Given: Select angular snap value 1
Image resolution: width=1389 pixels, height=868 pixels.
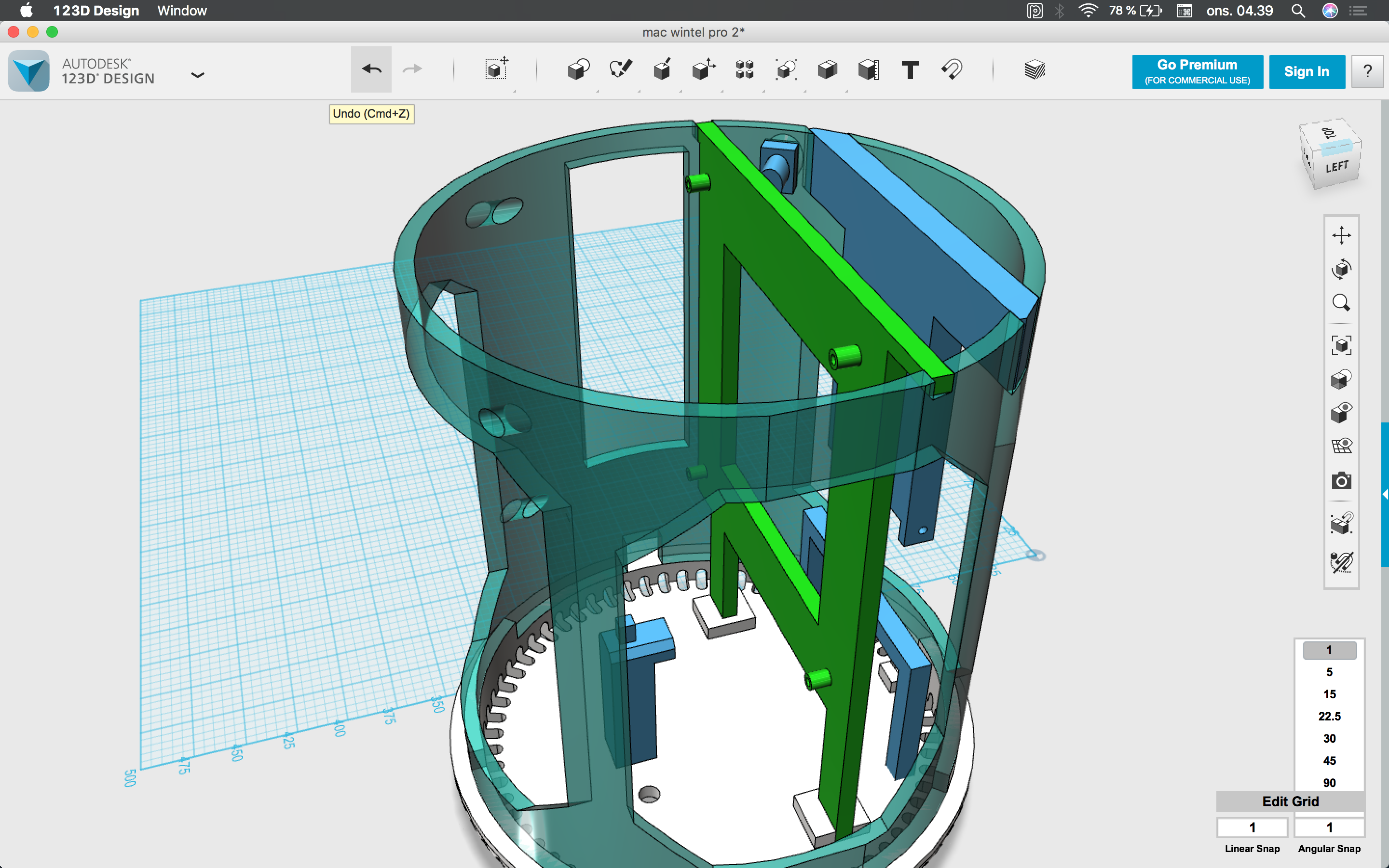Looking at the screenshot, I should (1329, 650).
